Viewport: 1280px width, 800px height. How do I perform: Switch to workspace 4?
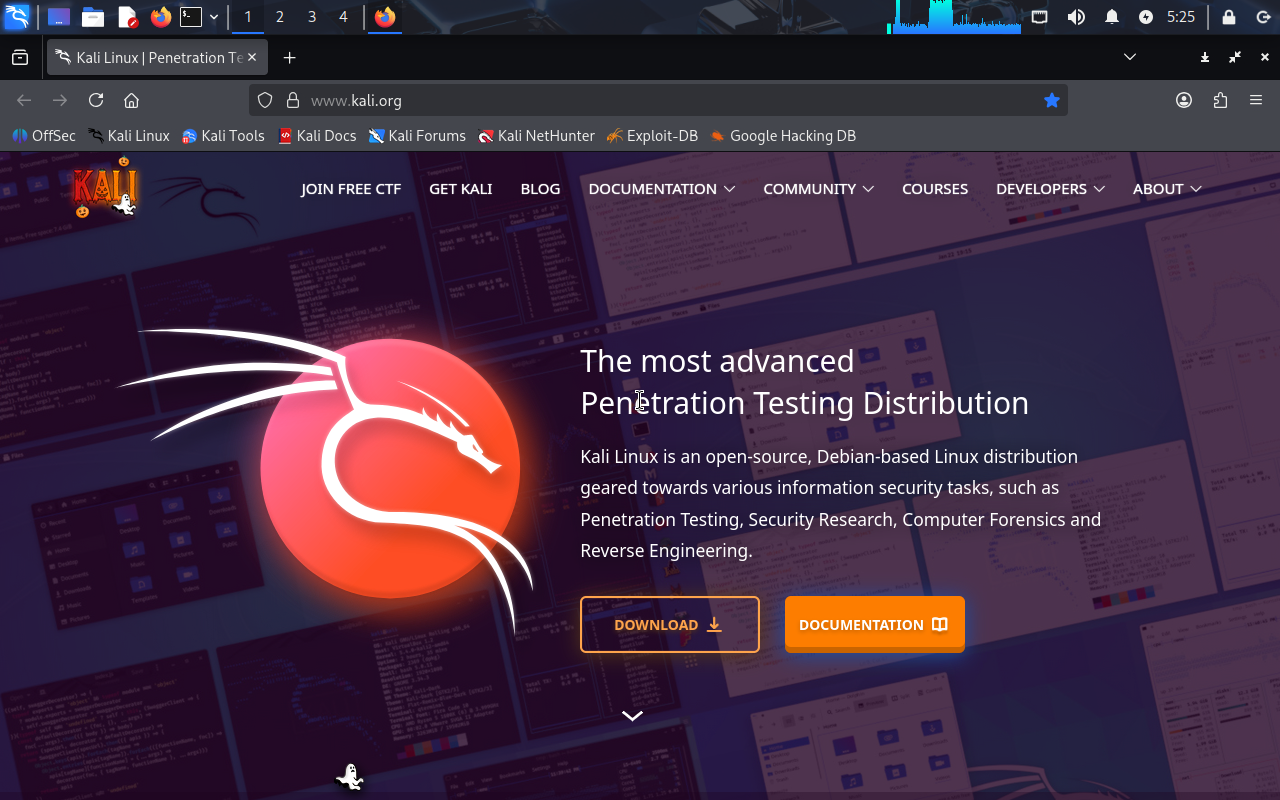[343, 17]
